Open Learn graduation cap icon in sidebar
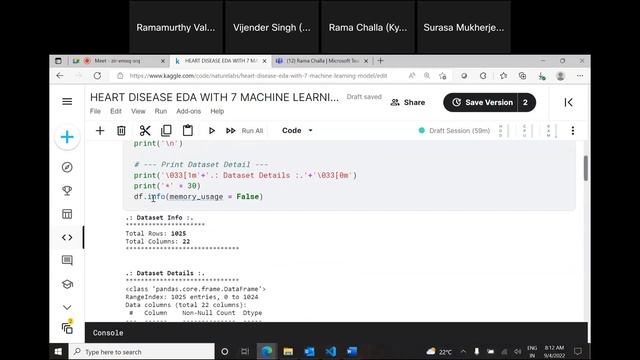This screenshot has height=360, width=640. [67, 284]
